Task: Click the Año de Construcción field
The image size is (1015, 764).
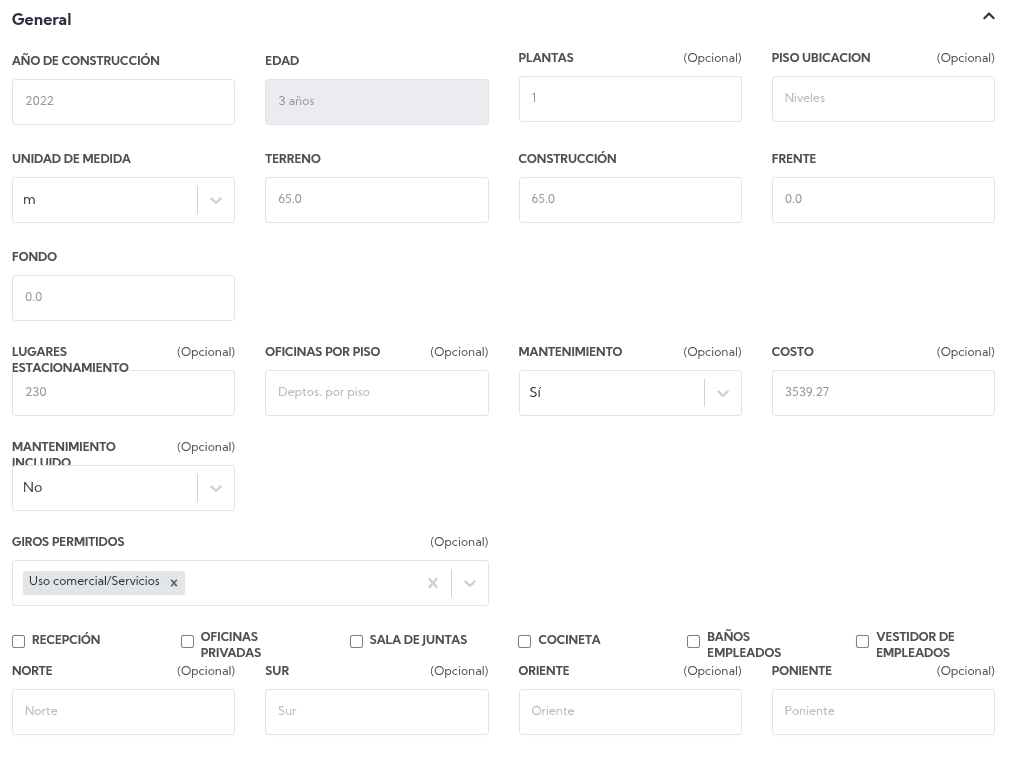Action: pos(123,102)
